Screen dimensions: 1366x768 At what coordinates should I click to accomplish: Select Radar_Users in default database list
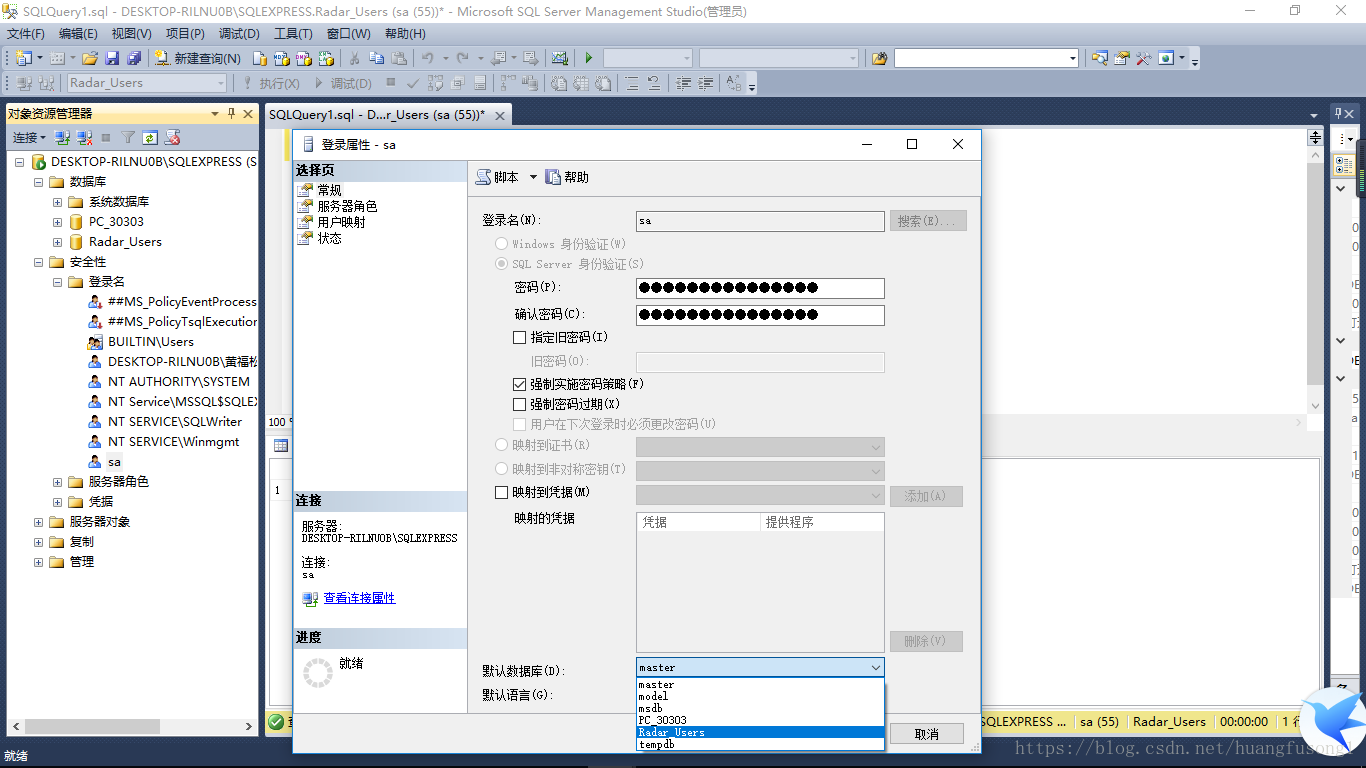tap(760, 732)
